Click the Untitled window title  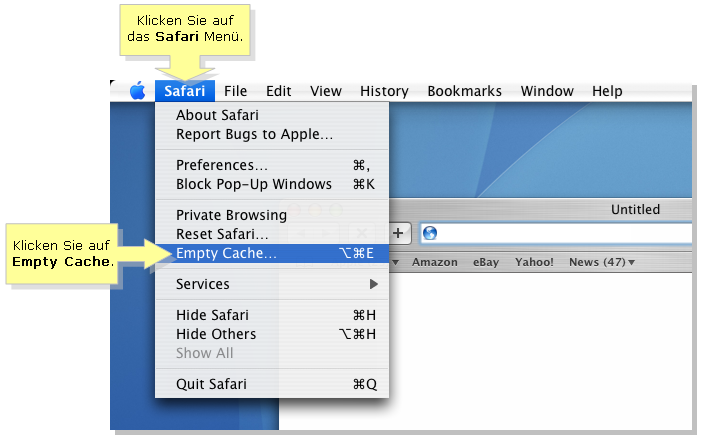point(635,209)
